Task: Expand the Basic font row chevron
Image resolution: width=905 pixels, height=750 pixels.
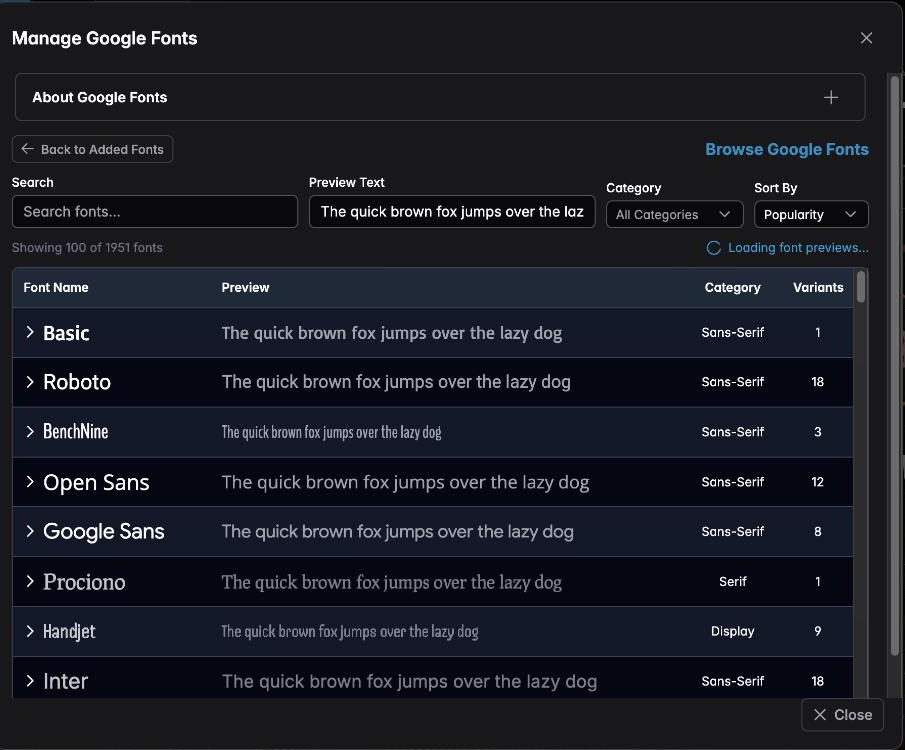Action: pyautogui.click(x=30, y=332)
